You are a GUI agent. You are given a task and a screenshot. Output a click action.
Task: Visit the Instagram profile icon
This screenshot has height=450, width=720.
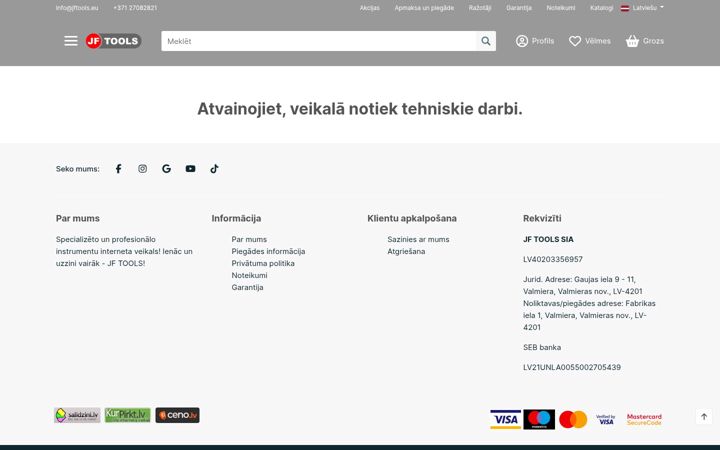tap(143, 169)
